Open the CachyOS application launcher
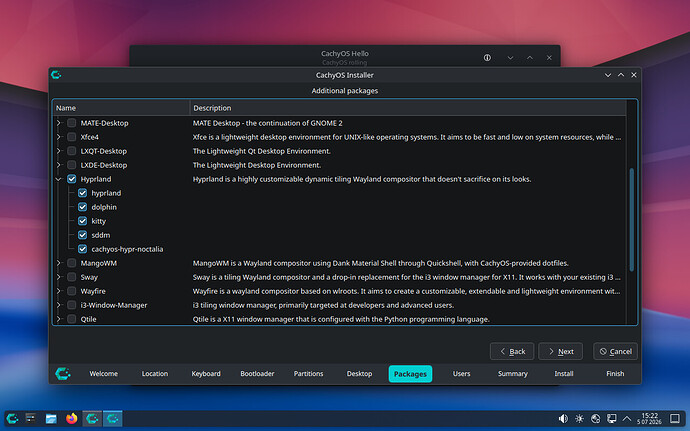 [12, 418]
